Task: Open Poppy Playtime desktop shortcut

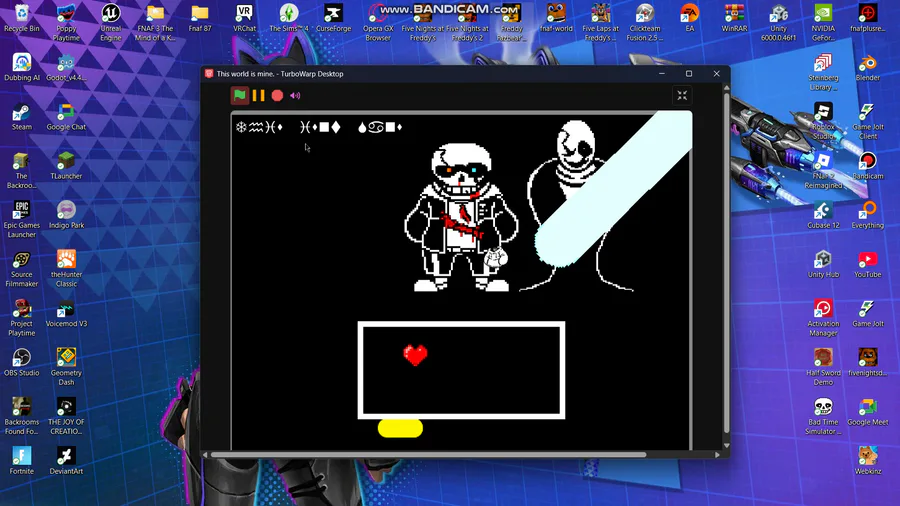Action: click(x=67, y=23)
